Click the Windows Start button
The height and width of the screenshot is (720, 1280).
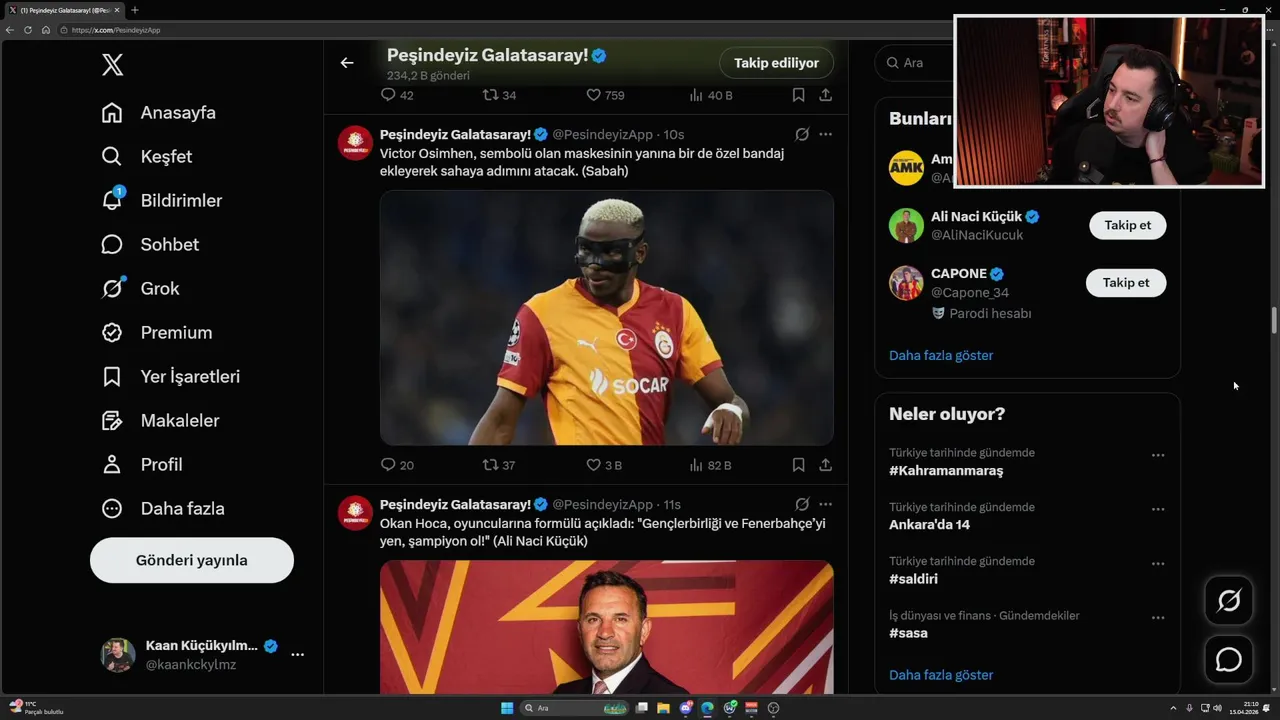pyautogui.click(x=507, y=708)
